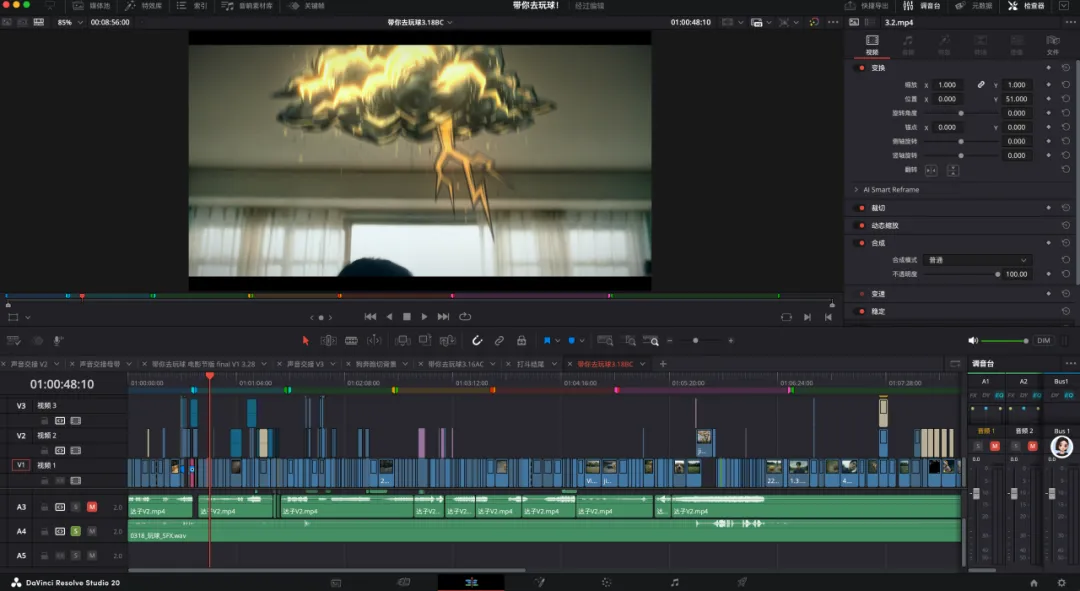The width and height of the screenshot is (1080, 591).
Task: Toggle timeline Snapping magnet icon
Action: click(477, 340)
